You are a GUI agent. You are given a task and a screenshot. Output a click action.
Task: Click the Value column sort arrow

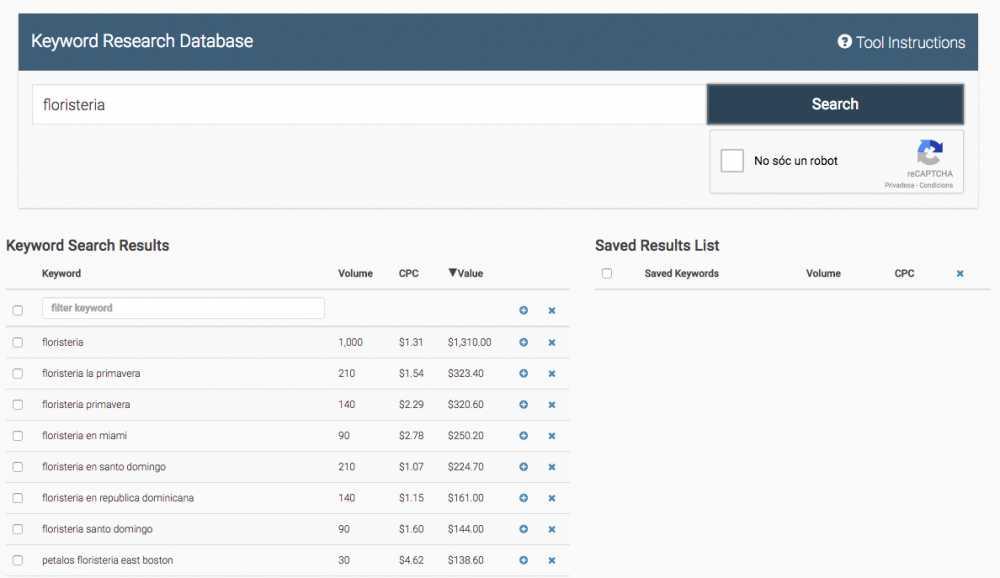pos(452,273)
